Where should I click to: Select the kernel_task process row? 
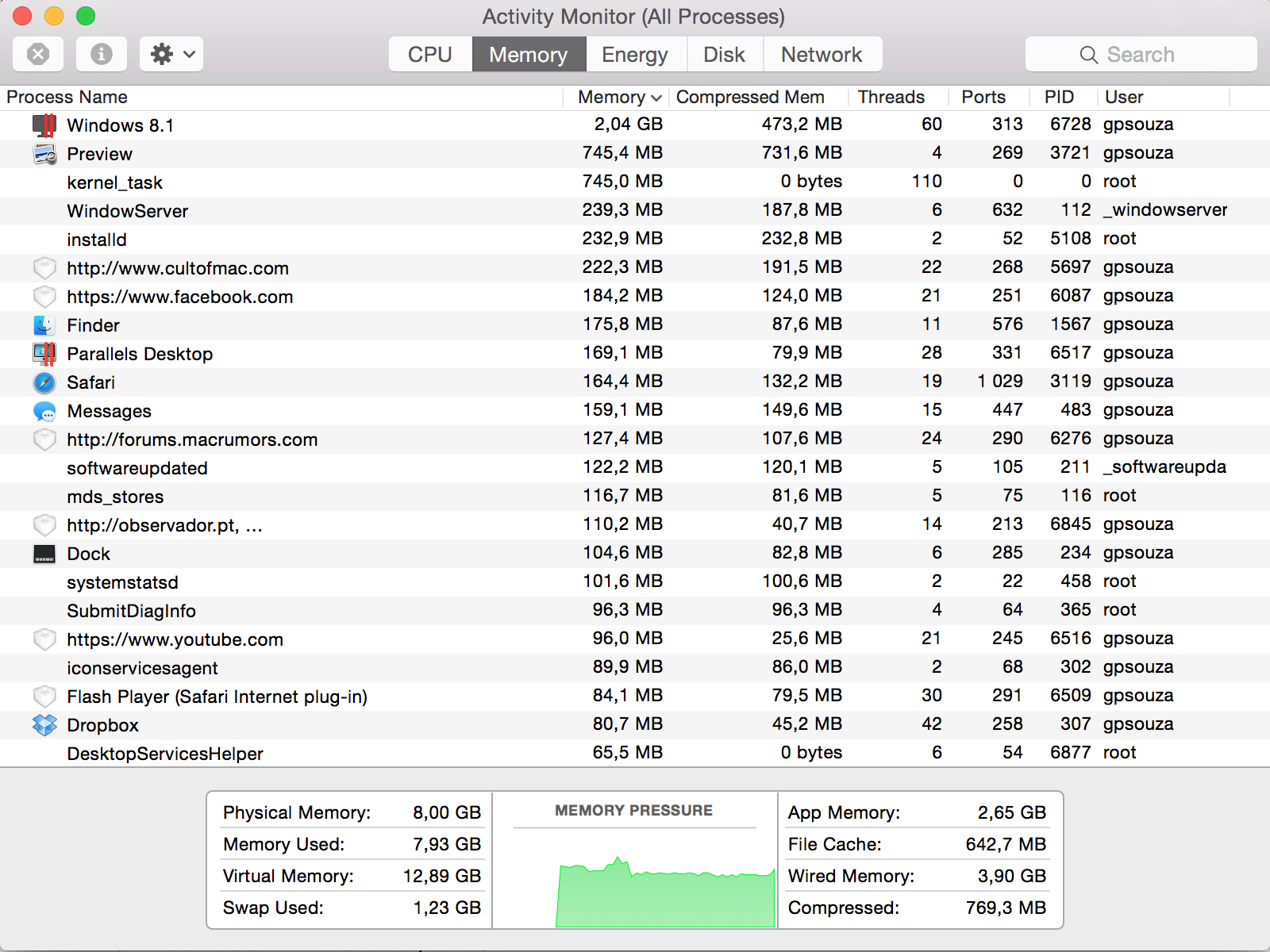point(635,182)
